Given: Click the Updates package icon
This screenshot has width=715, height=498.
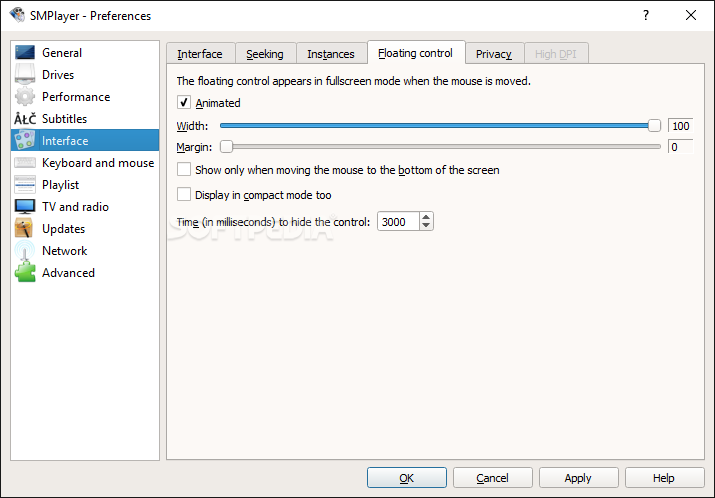Looking at the screenshot, I should pyautogui.click(x=25, y=228).
